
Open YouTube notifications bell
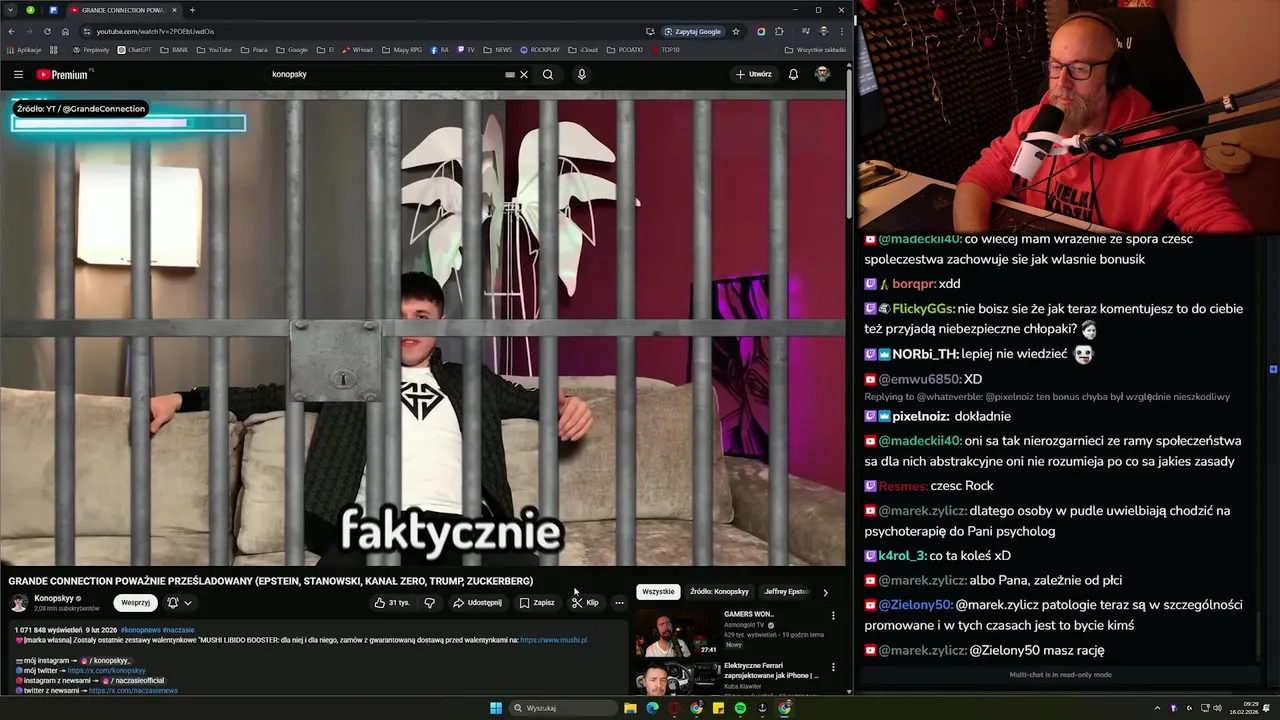[793, 74]
